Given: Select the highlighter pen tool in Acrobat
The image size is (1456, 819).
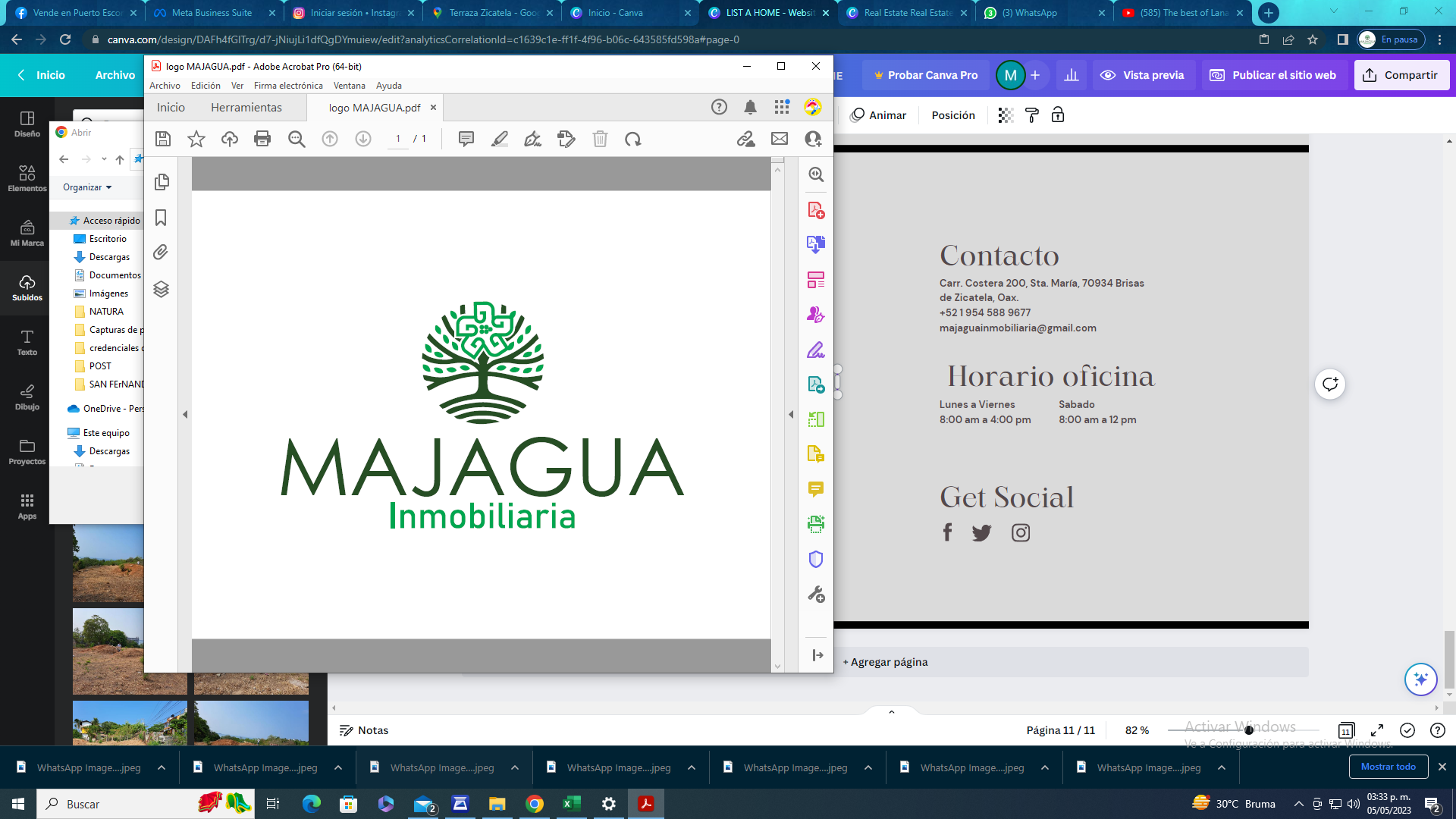Looking at the screenshot, I should [500, 139].
